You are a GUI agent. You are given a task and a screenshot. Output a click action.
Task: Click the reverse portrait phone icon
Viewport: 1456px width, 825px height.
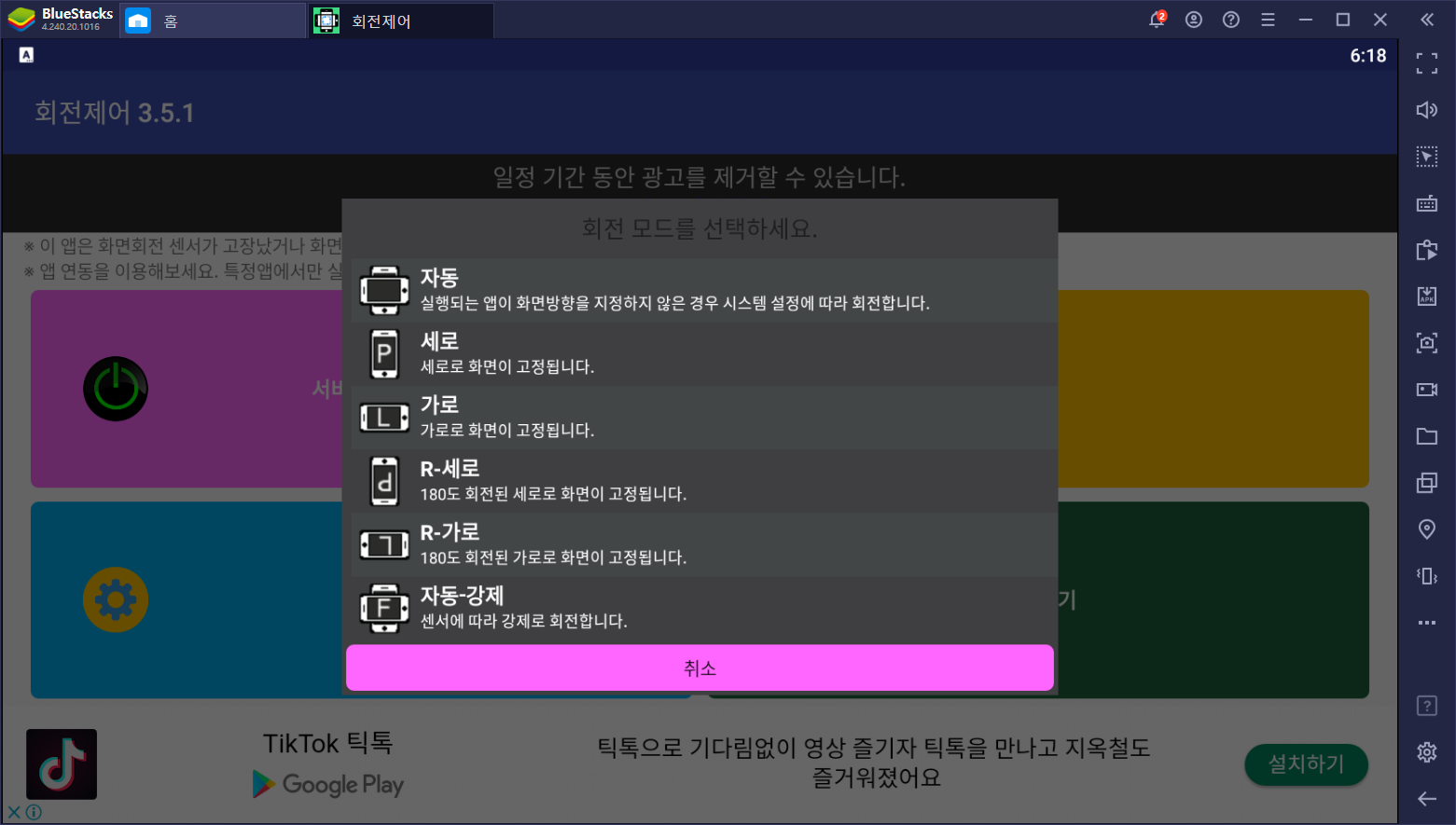tap(384, 481)
